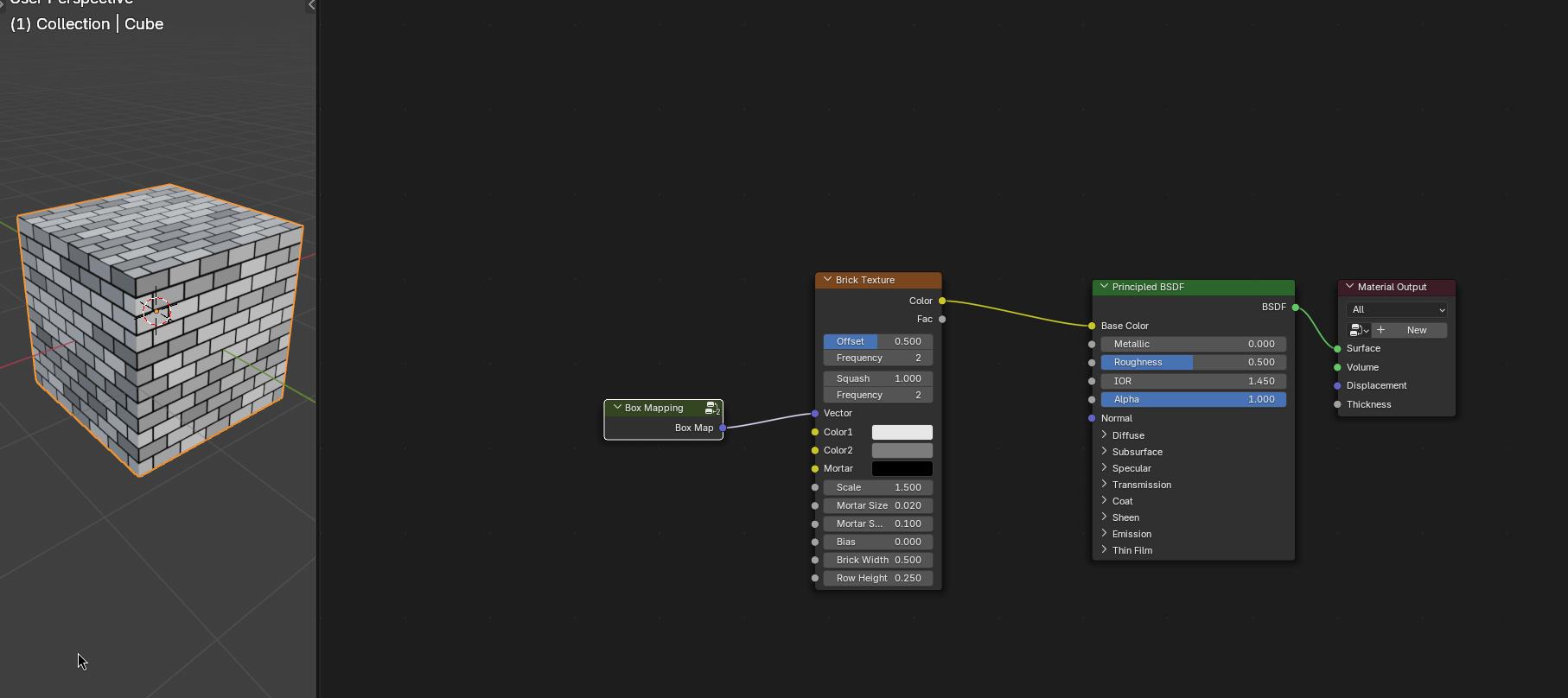The image size is (1568, 698).
Task: Click the Mortar Size 0.020 field
Action: click(x=877, y=505)
